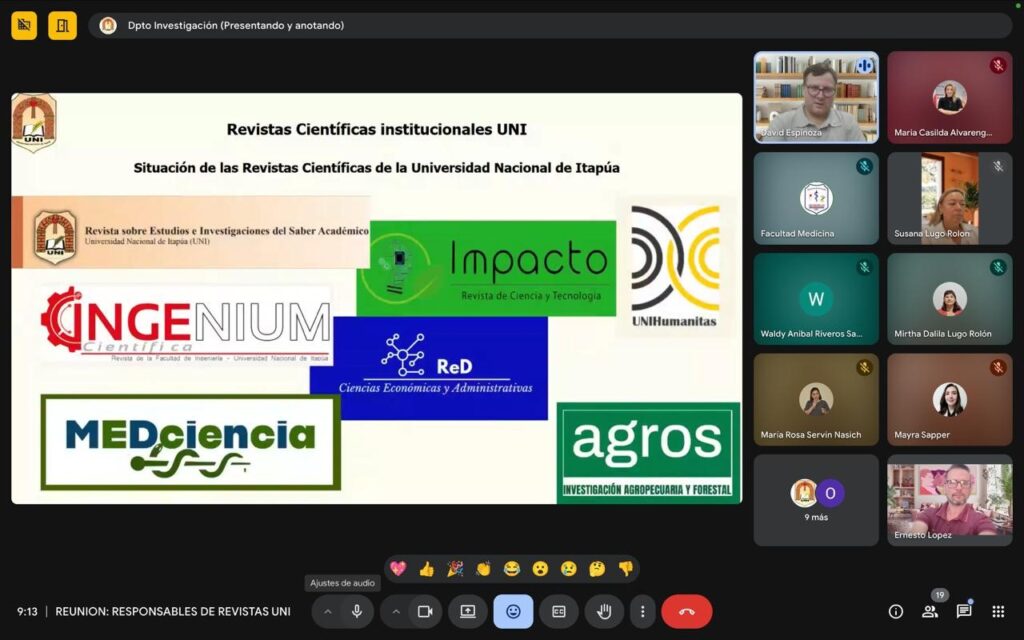Open meeting details info icon

(896, 612)
